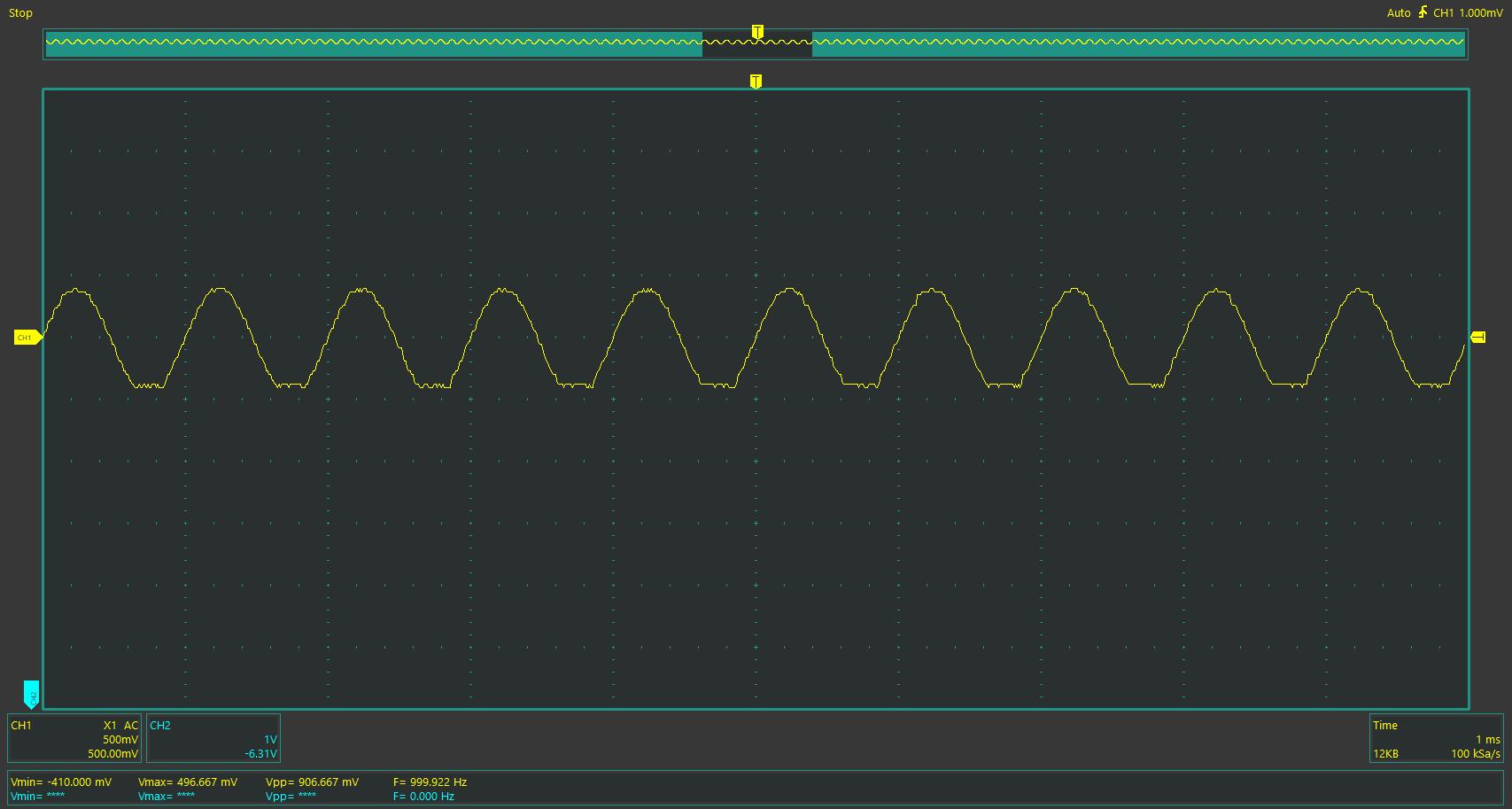Click the 12KB memory depth value
This screenshot has height=809, width=1512.
point(1385,754)
